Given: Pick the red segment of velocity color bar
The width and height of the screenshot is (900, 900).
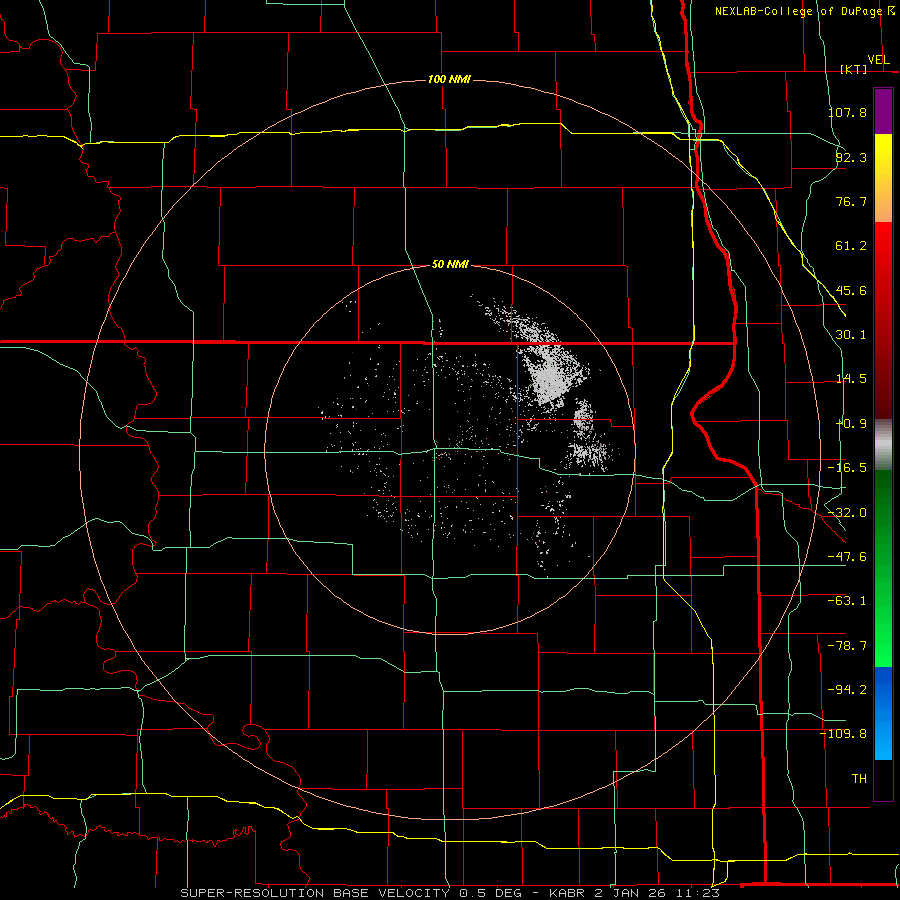Looking at the screenshot, I should pyautogui.click(x=883, y=320).
